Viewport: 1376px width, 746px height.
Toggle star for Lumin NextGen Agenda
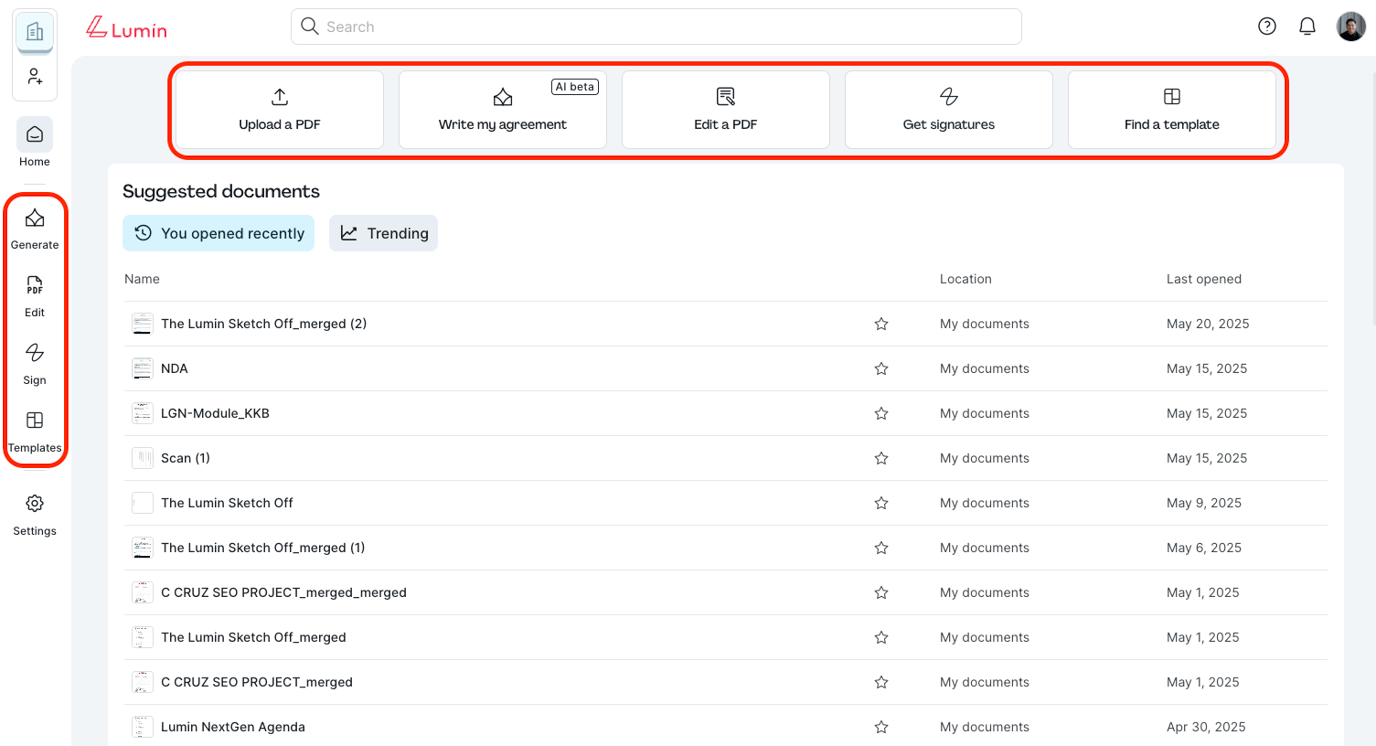pyautogui.click(x=881, y=727)
